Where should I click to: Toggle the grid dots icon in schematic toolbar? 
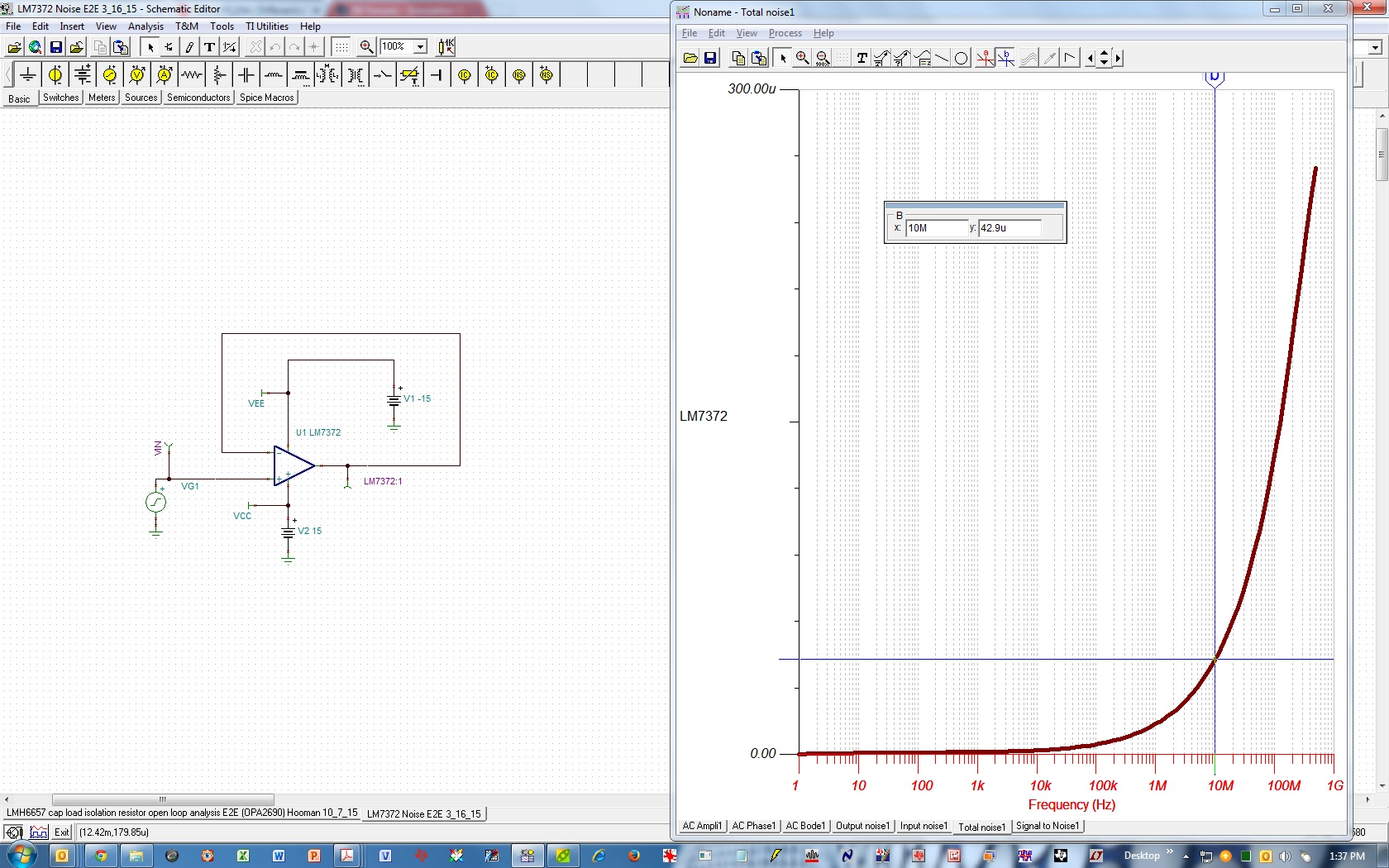(x=341, y=47)
